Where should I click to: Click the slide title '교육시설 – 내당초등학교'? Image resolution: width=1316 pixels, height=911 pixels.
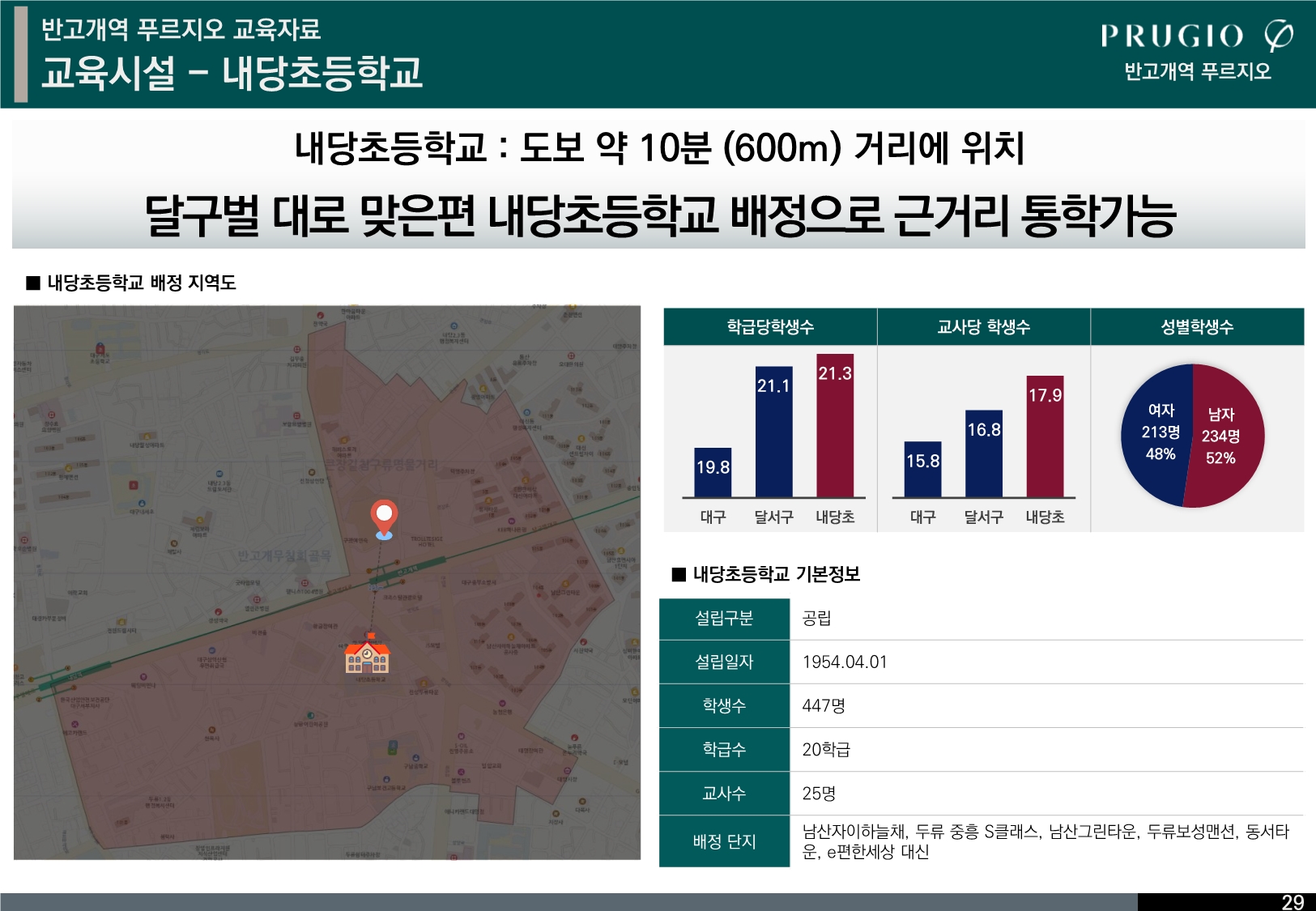(232, 73)
